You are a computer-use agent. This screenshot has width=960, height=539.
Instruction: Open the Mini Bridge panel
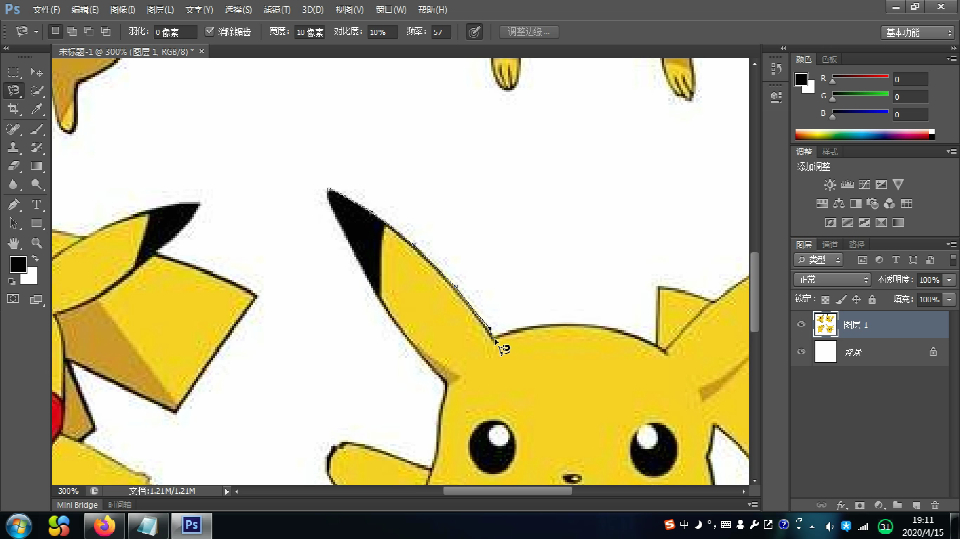(77, 505)
